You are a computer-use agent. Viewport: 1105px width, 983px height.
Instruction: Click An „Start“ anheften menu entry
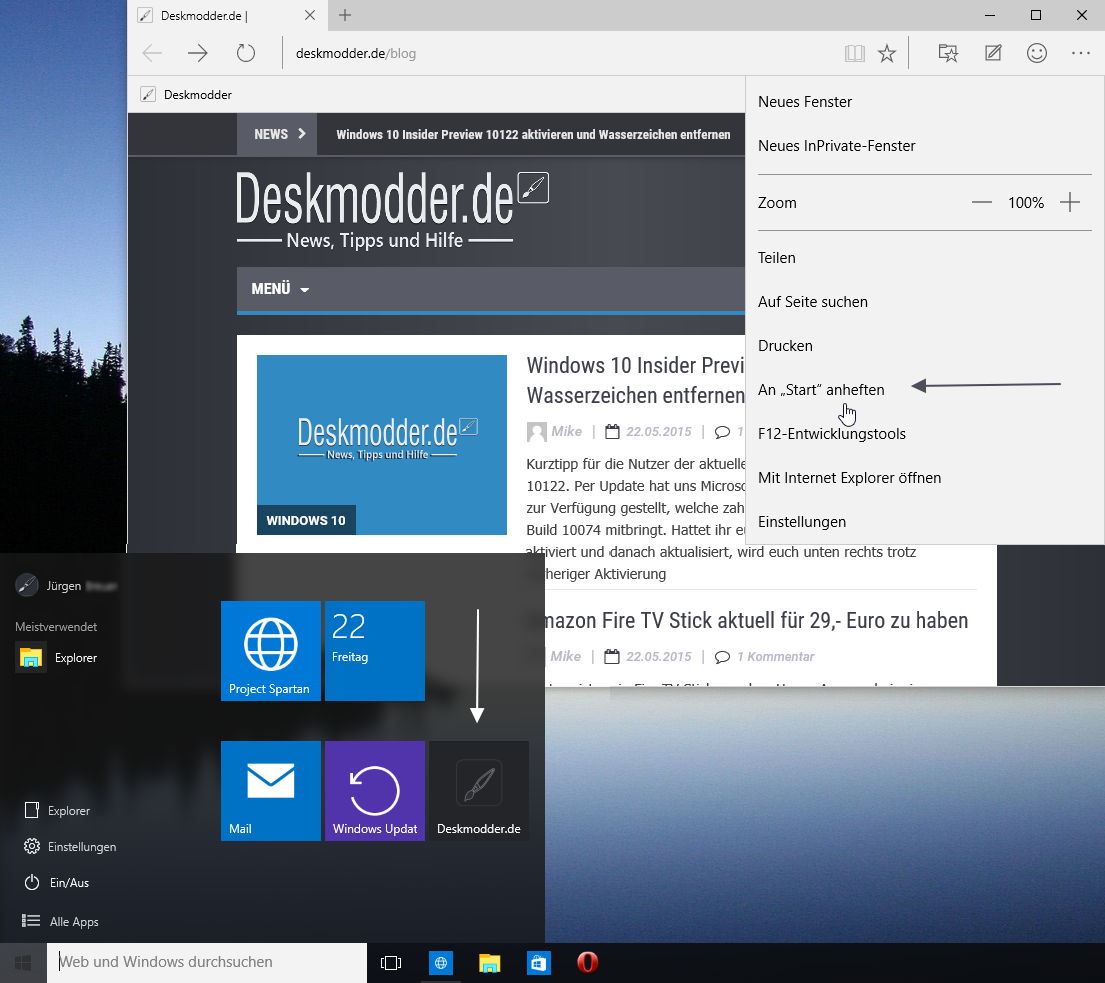(x=925, y=390)
